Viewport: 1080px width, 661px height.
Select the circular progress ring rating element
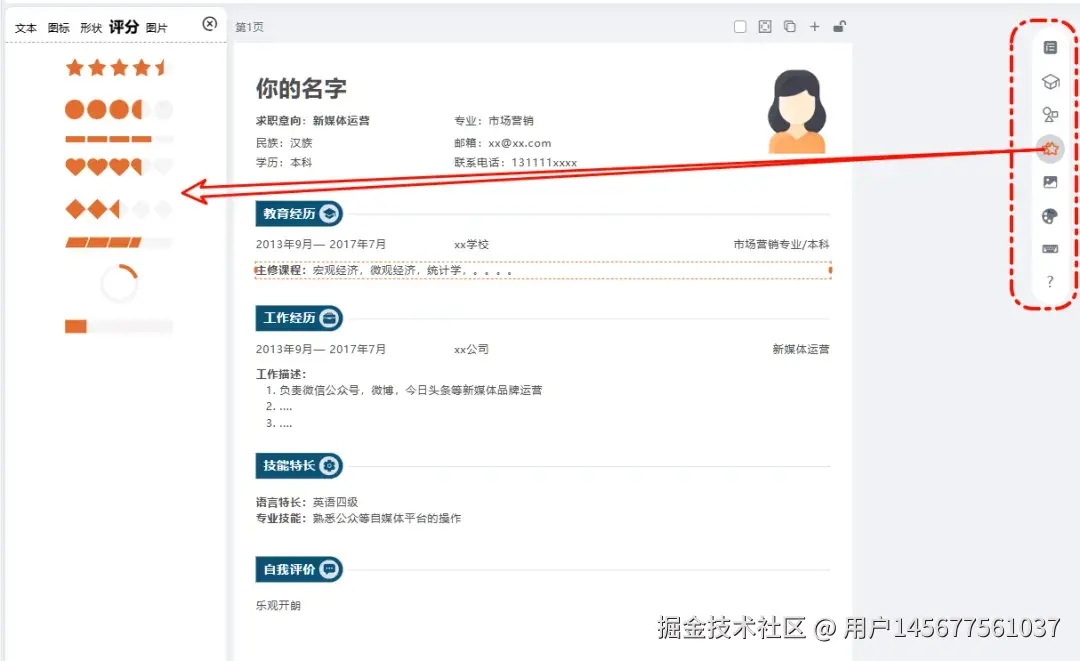(117, 282)
